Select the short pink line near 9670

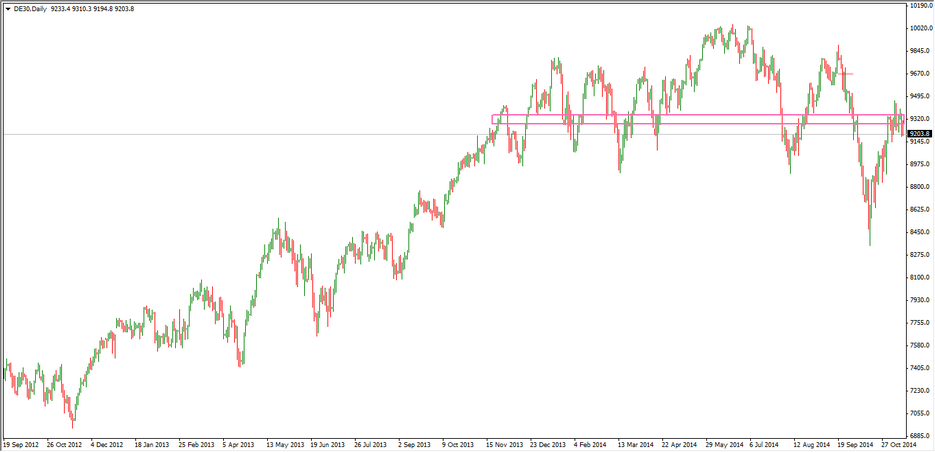click(846, 74)
